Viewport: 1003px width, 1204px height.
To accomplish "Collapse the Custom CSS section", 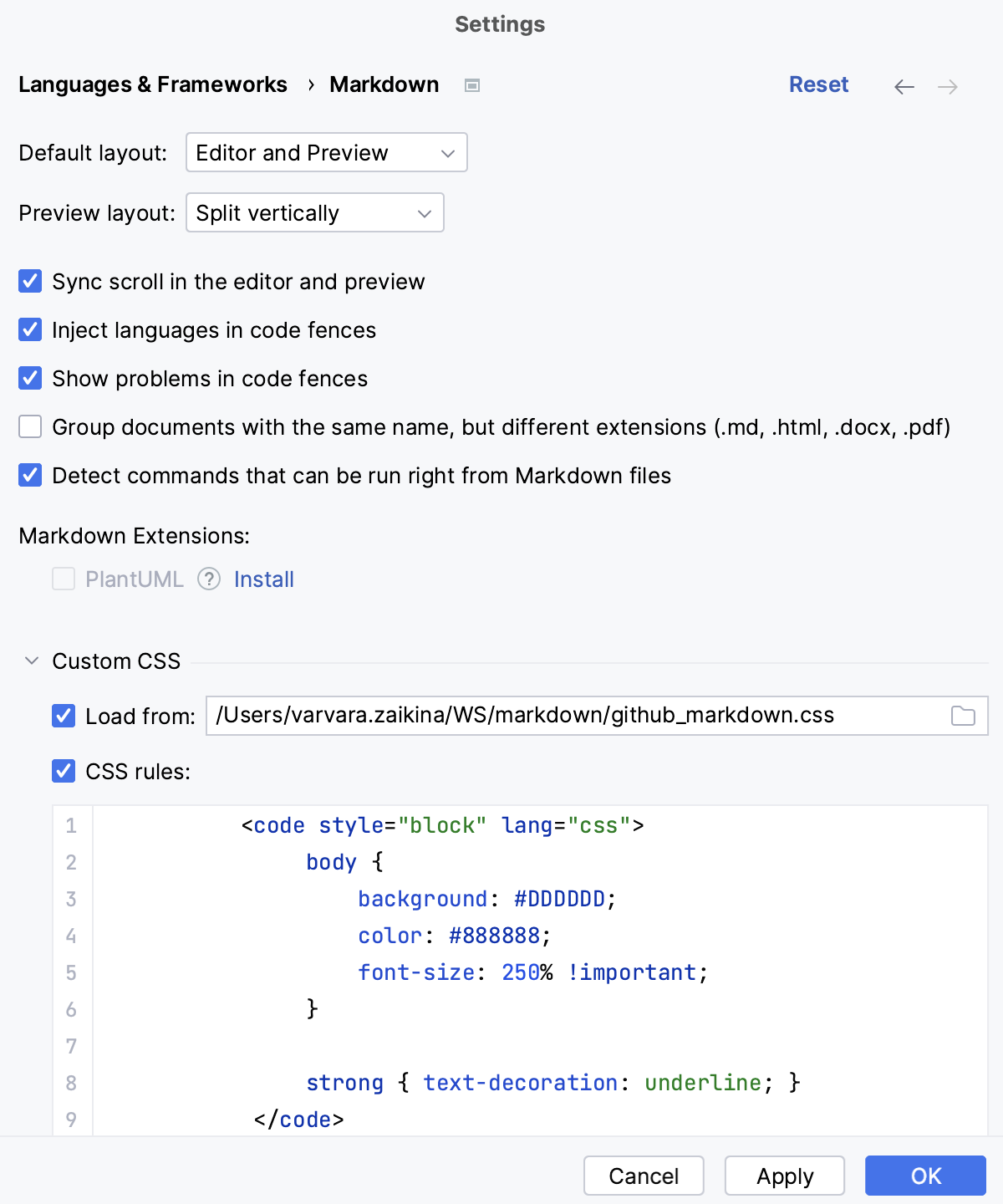I will [x=30, y=661].
